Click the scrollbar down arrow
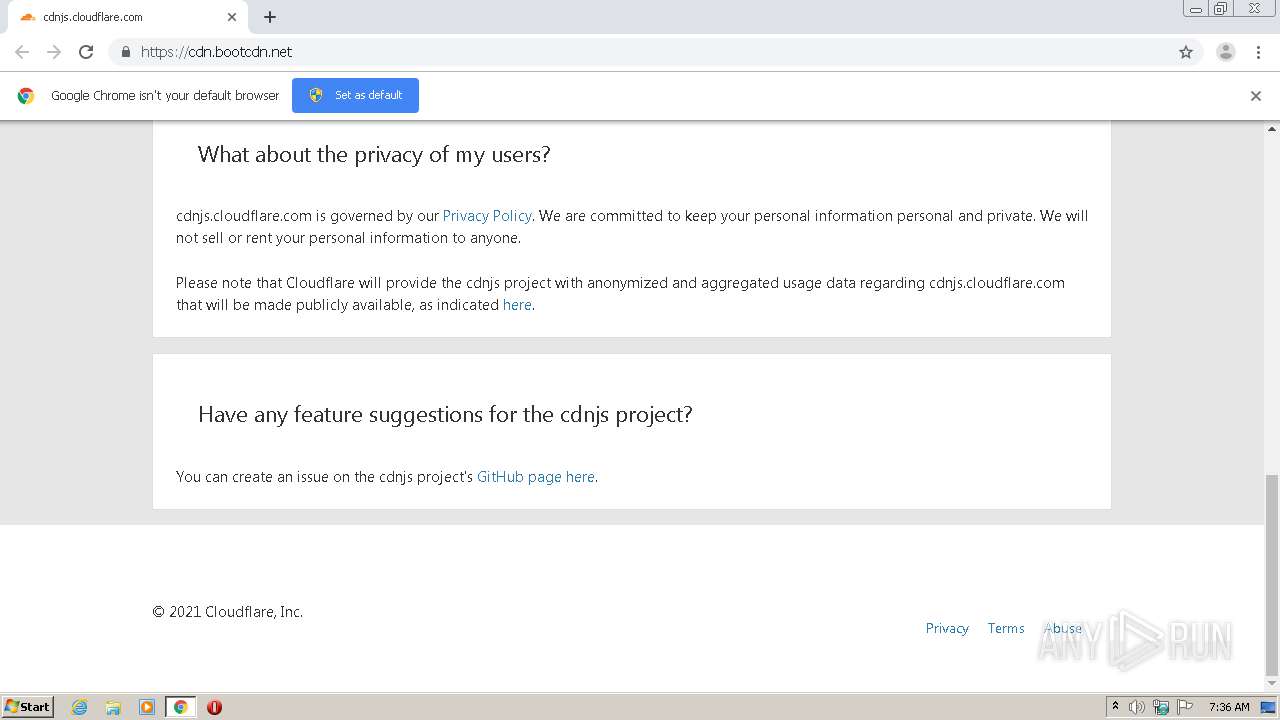 pos(1272,684)
